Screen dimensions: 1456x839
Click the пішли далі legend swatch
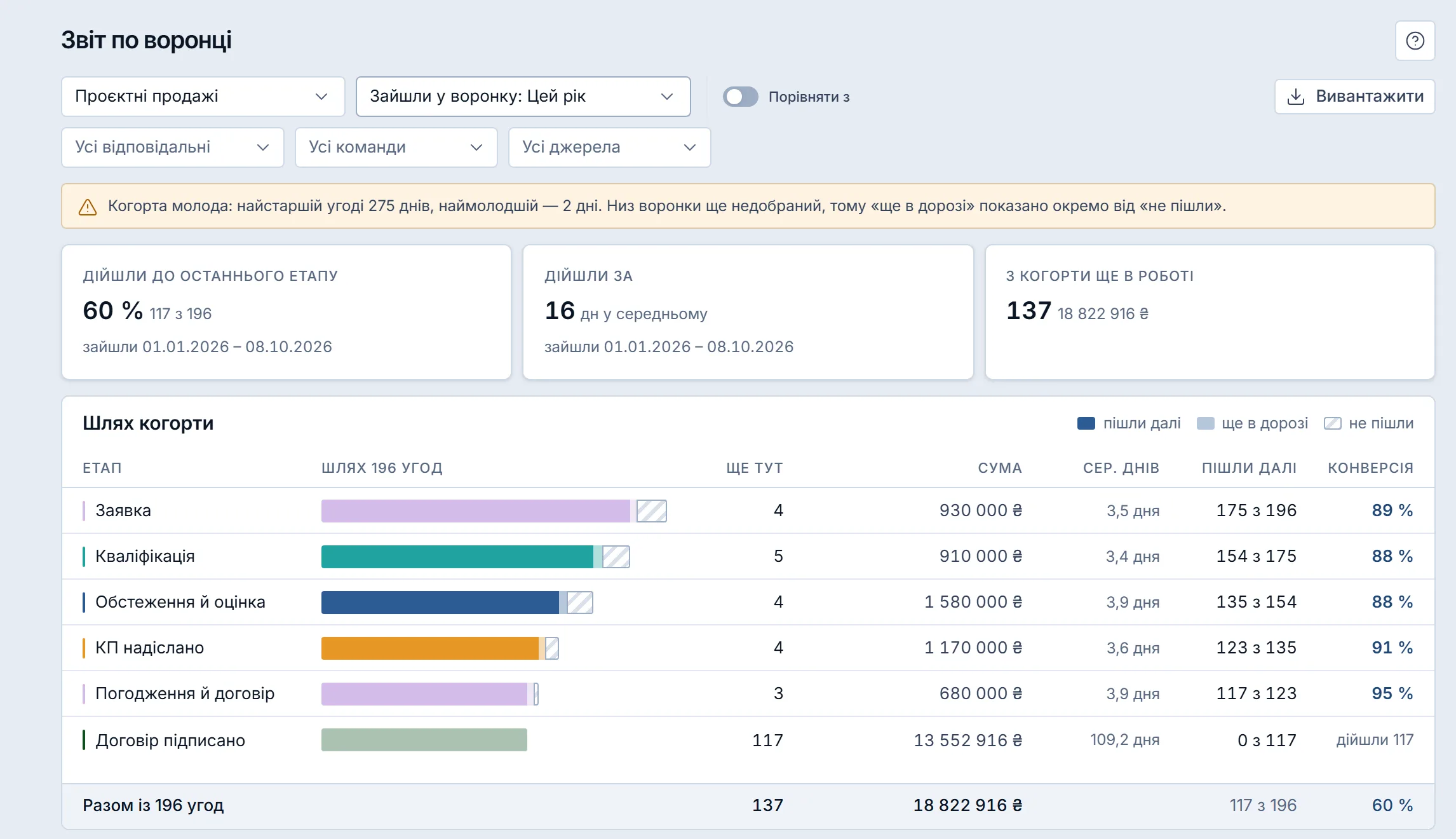tap(1086, 423)
